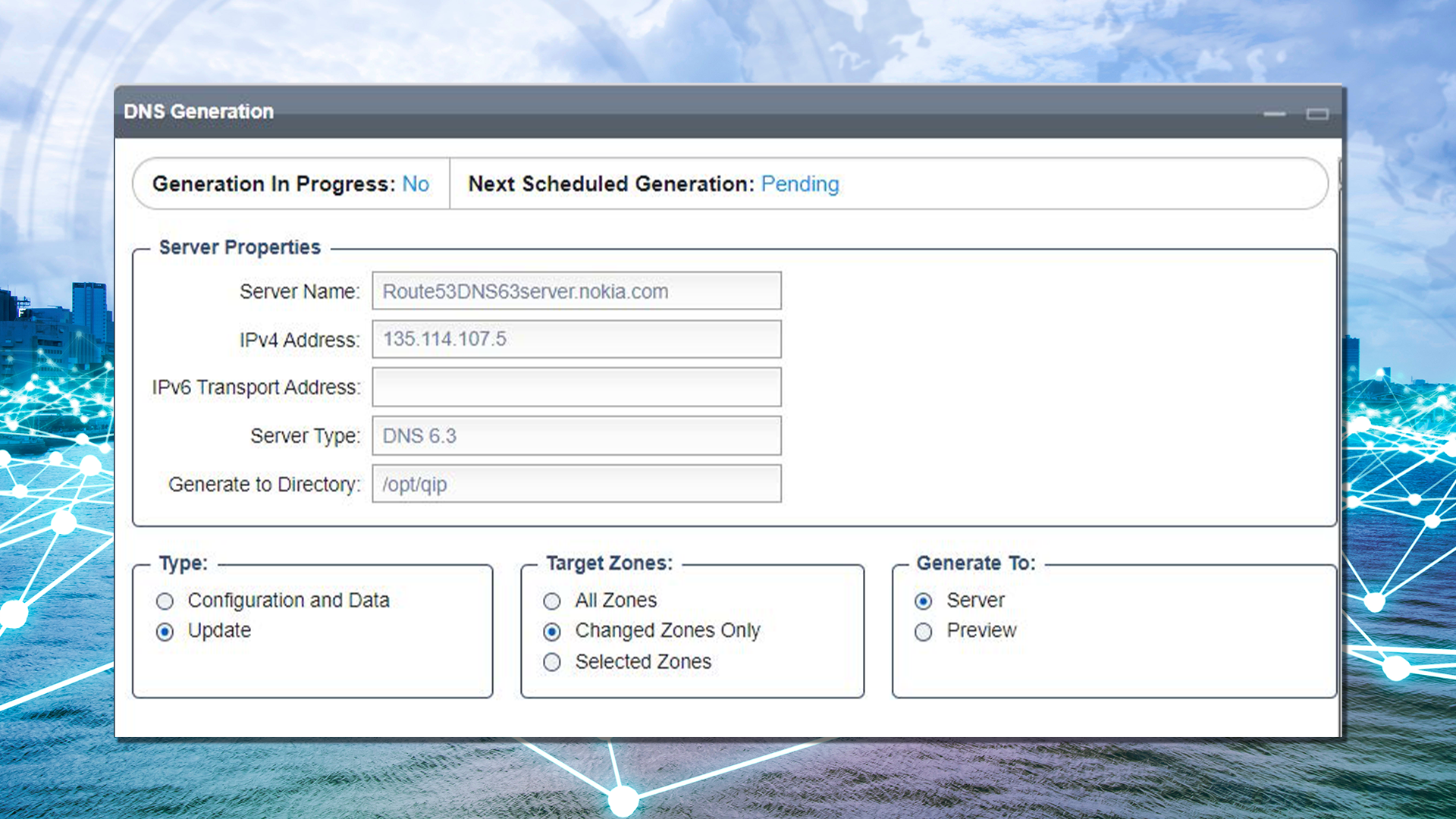
Task: Click the Generate to Directory field
Action: point(576,484)
